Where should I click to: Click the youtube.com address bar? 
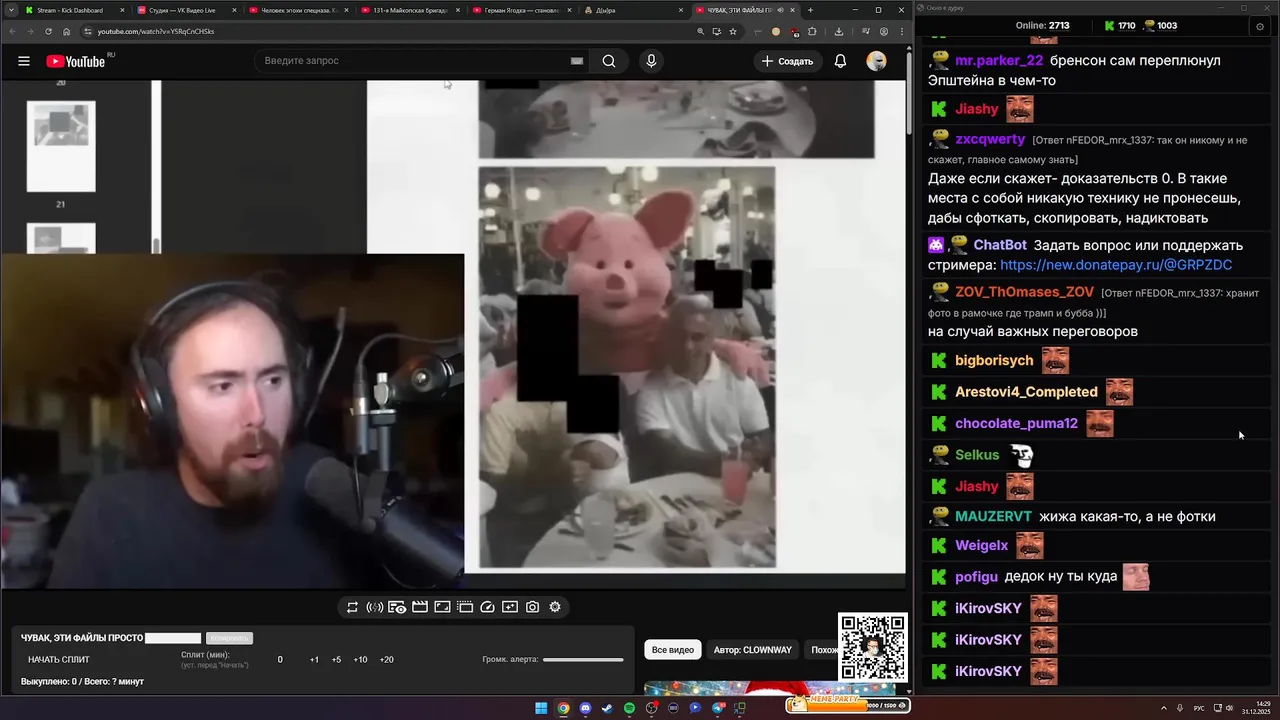390,31
